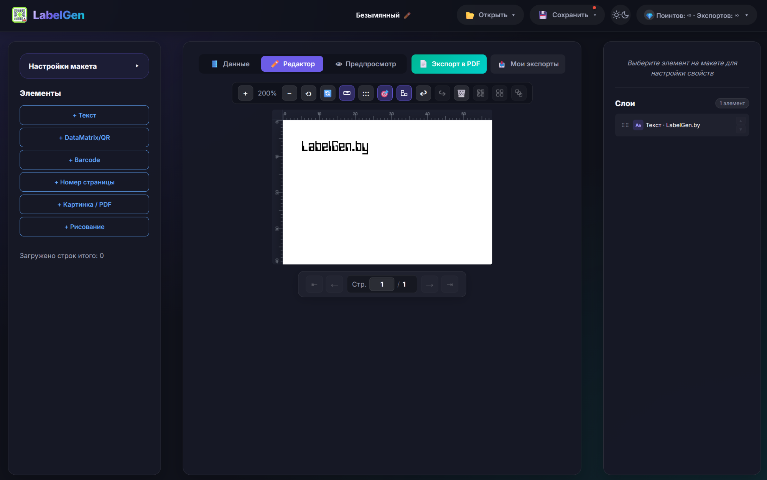Screen dimensions: 767x480
Task: Click the layer drag handle icon
Action: (625, 125)
